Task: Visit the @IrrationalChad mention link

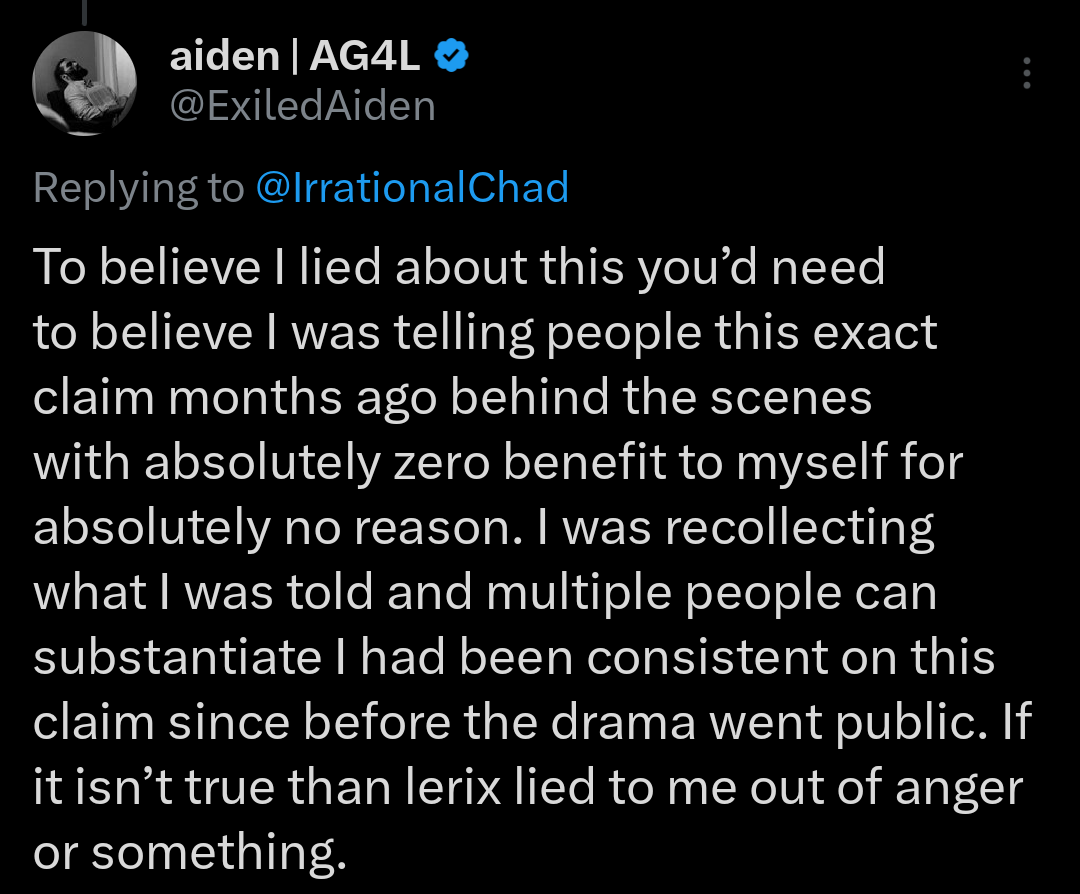Action: [412, 187]
